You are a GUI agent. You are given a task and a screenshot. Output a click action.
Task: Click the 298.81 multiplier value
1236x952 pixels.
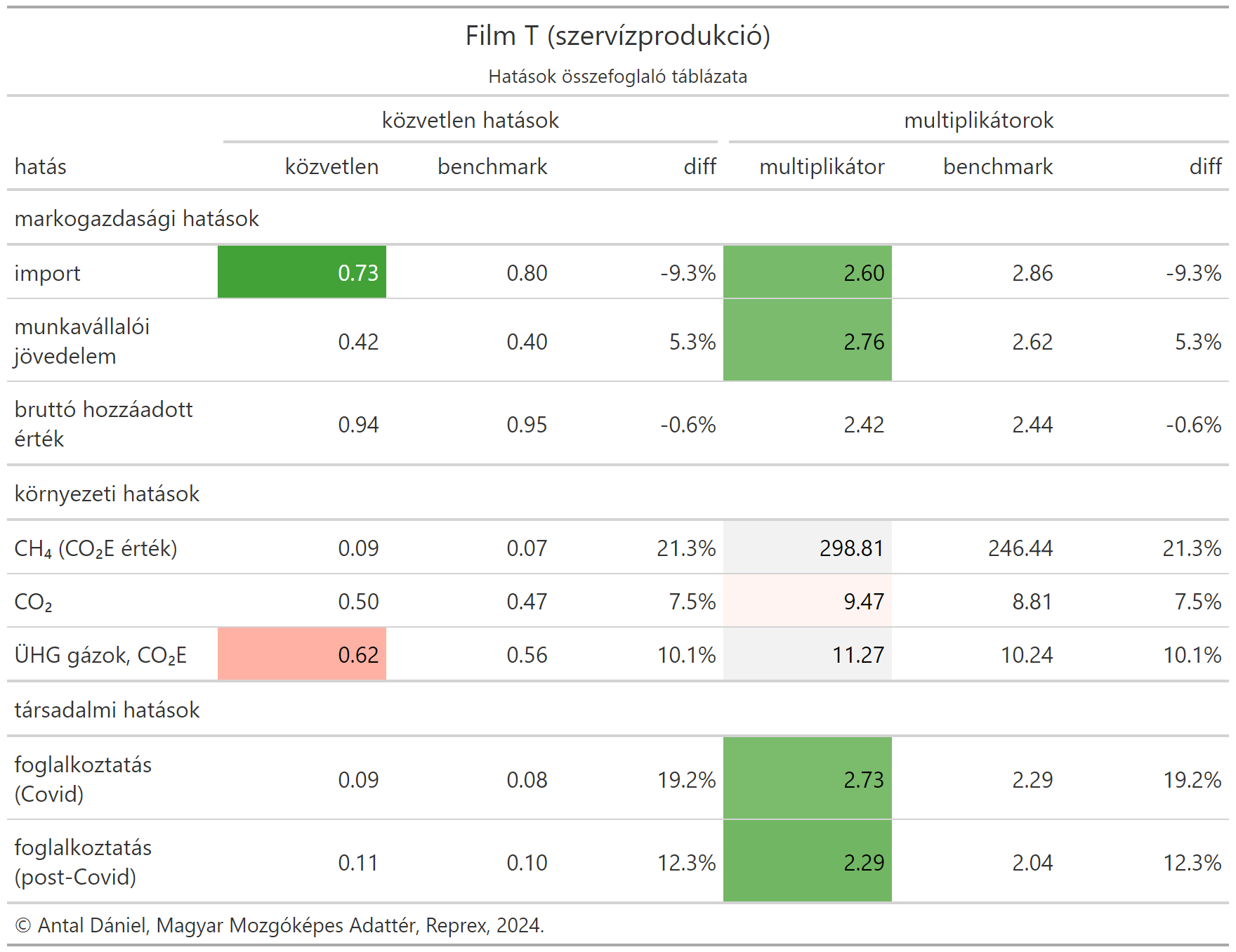coord(851,548)
